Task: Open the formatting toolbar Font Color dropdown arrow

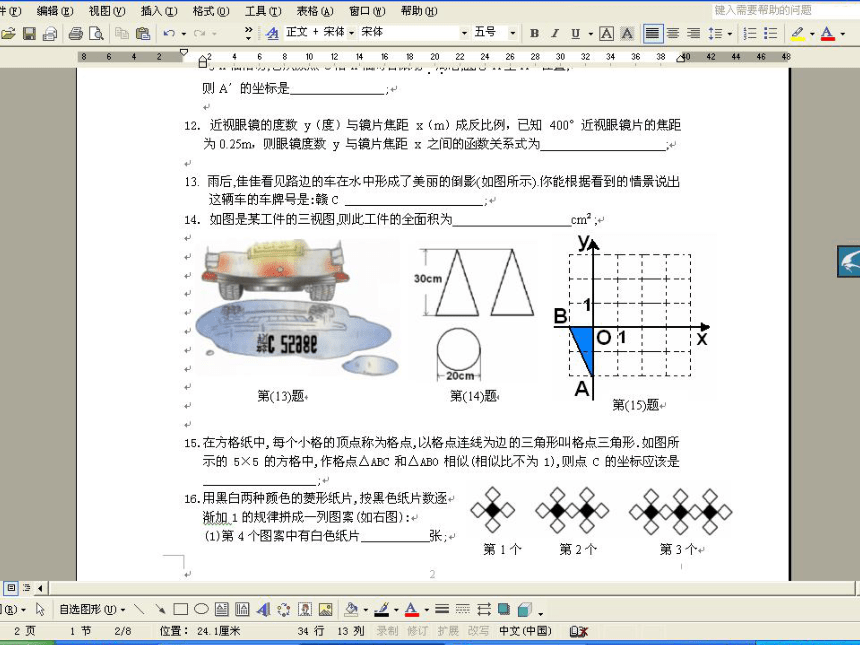Action: [842, 34]
